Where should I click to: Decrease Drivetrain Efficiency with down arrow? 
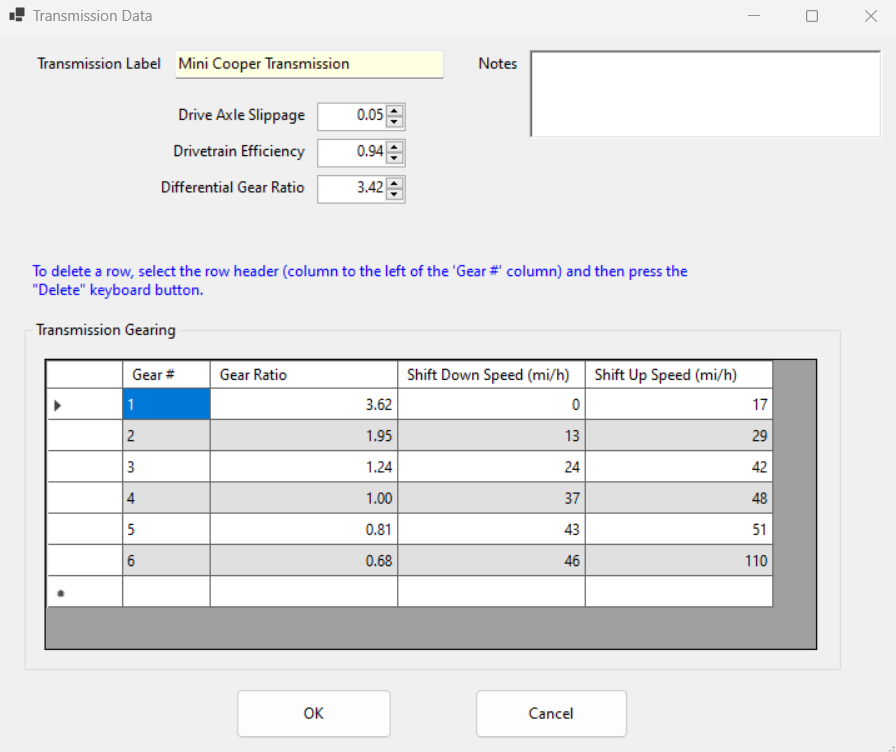(394, 158)
